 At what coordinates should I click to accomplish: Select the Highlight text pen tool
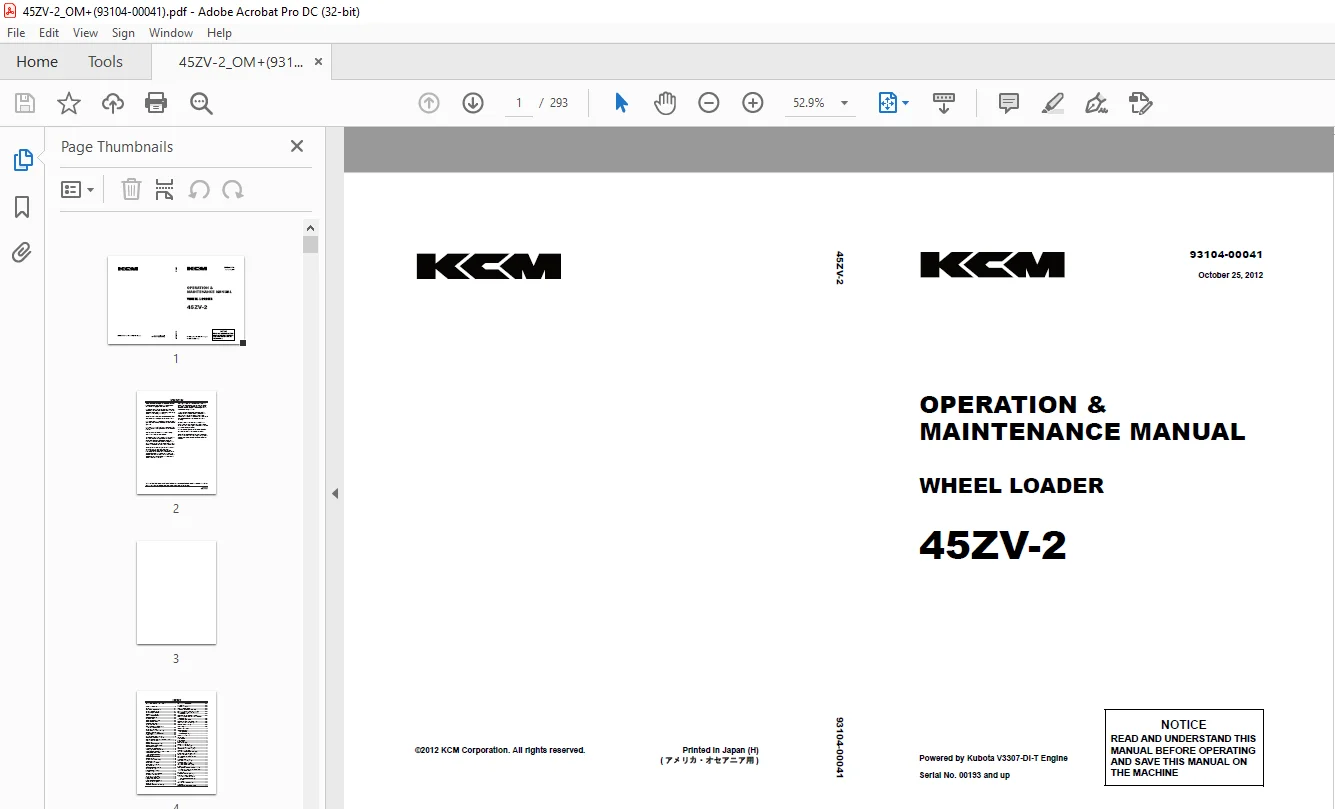point(1053,103)
